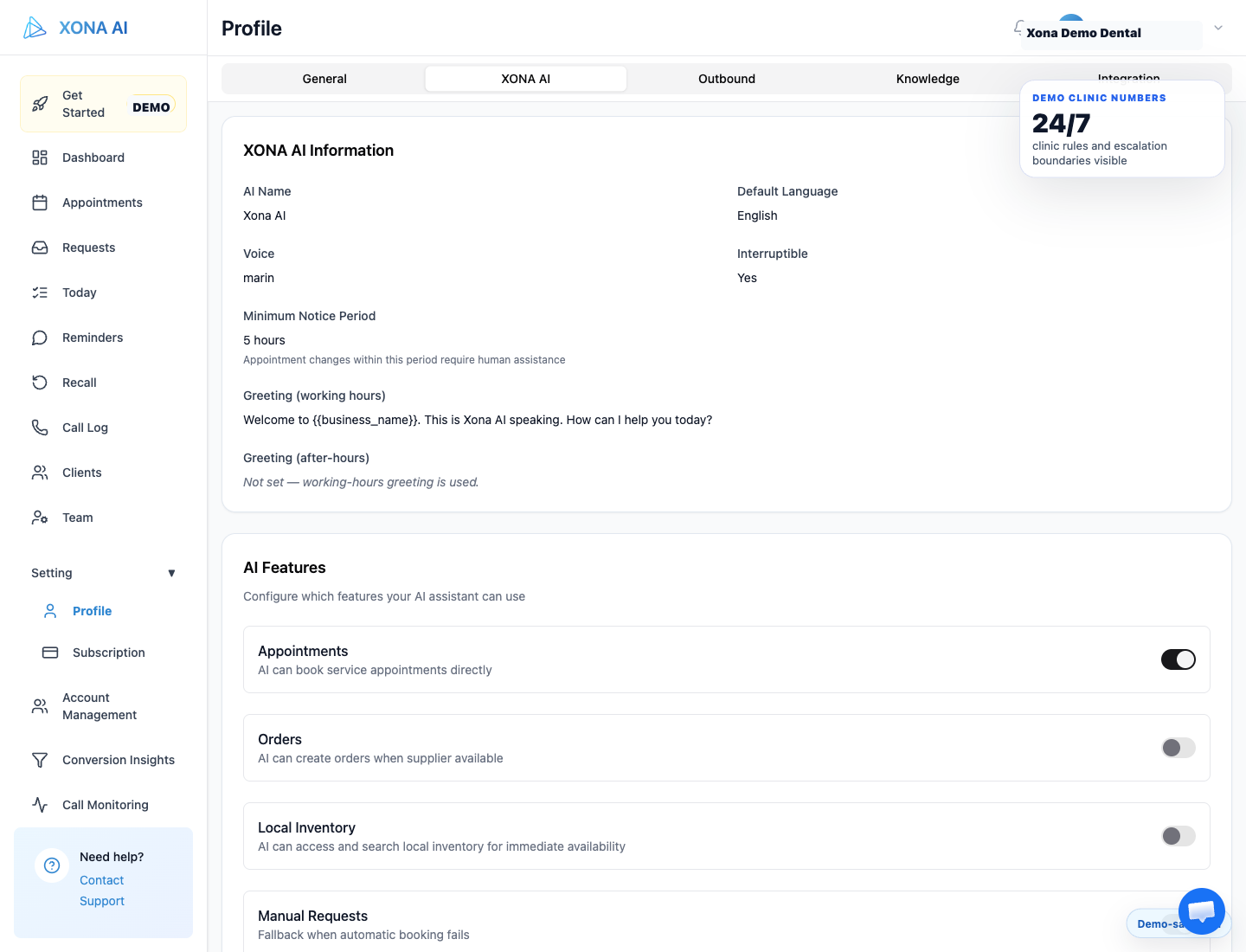Click the Dashboard grid icon
Image resolution: width=1246 pixels, height=952 pixels.
pyautogui.click(x=40, y=158)
